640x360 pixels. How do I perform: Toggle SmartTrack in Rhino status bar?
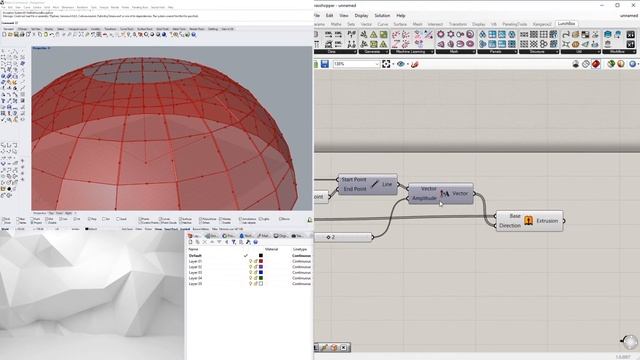171,229
